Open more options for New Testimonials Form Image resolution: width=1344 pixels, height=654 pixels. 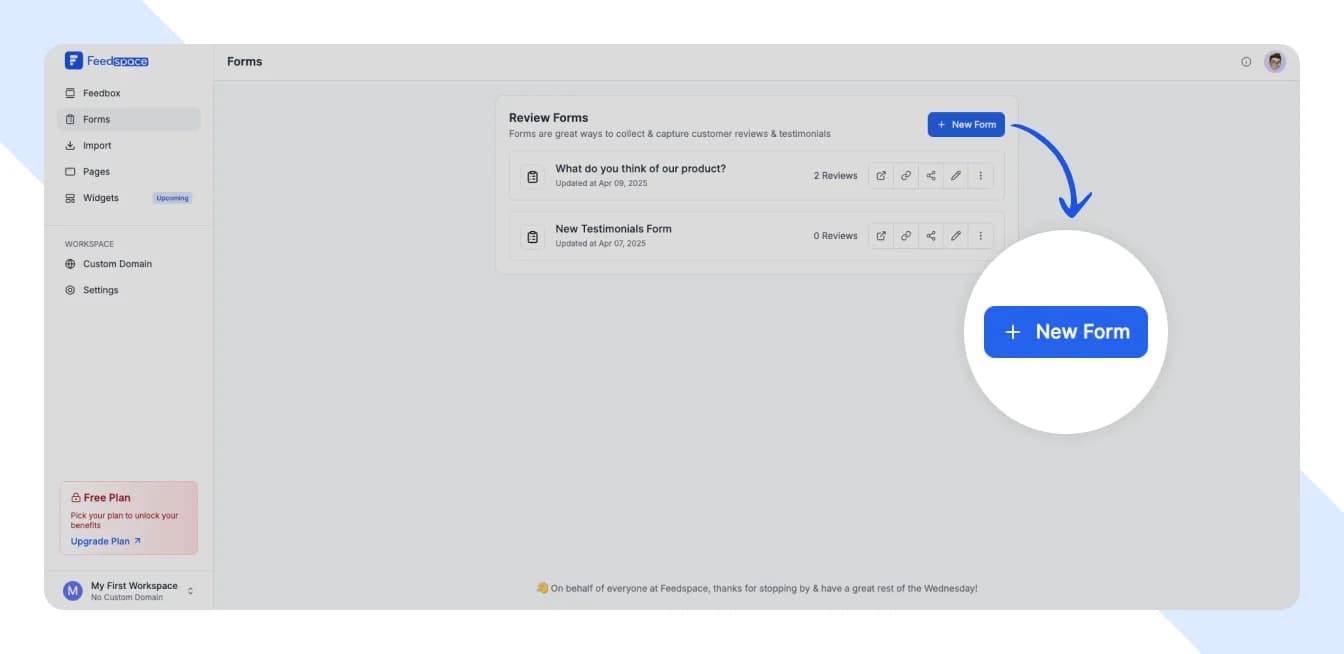coord(980,236)
